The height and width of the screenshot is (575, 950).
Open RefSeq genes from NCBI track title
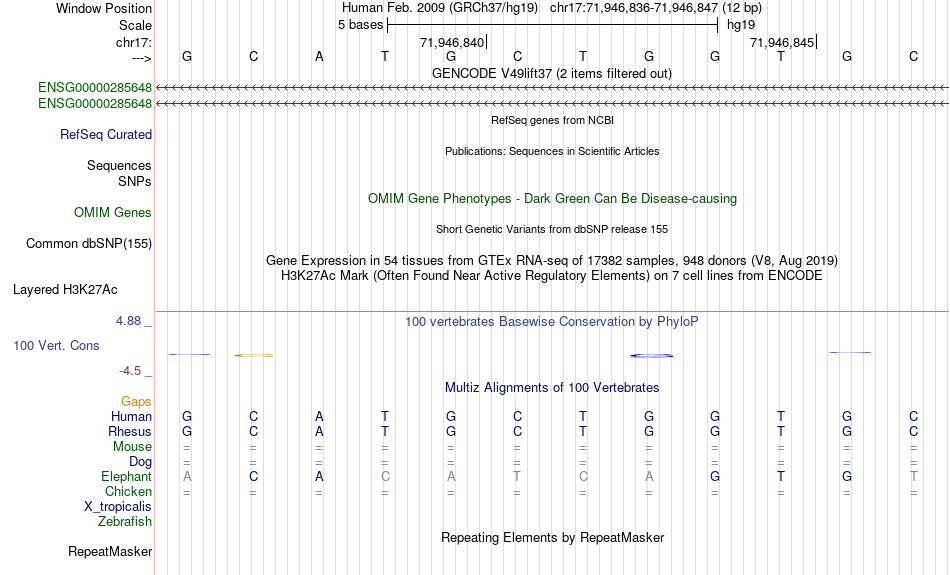tap(553, 120)
